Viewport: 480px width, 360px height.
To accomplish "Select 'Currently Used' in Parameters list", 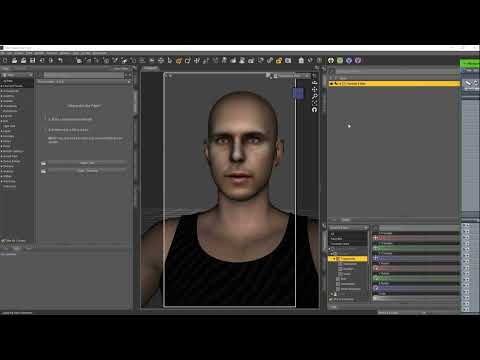I will tap(340, 244).
